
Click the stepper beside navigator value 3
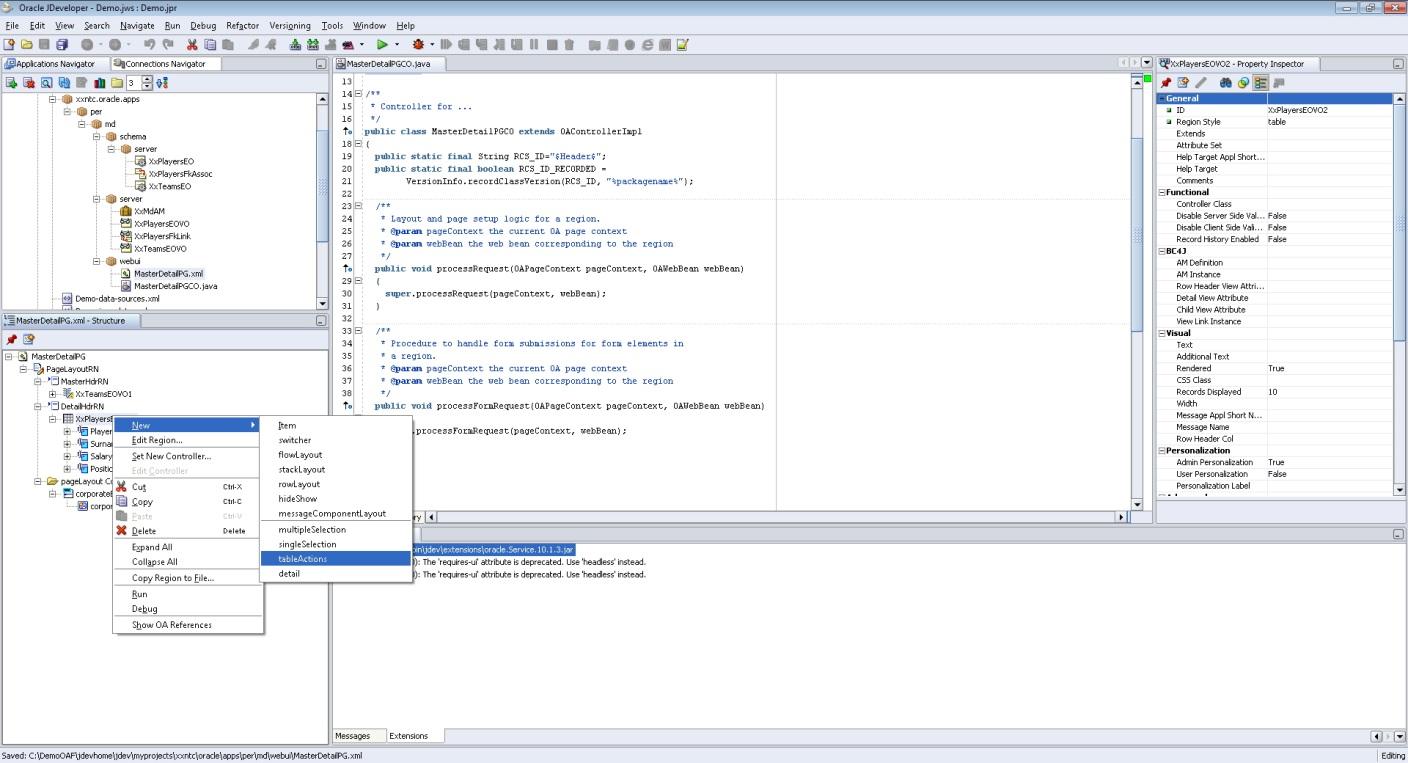147,83
